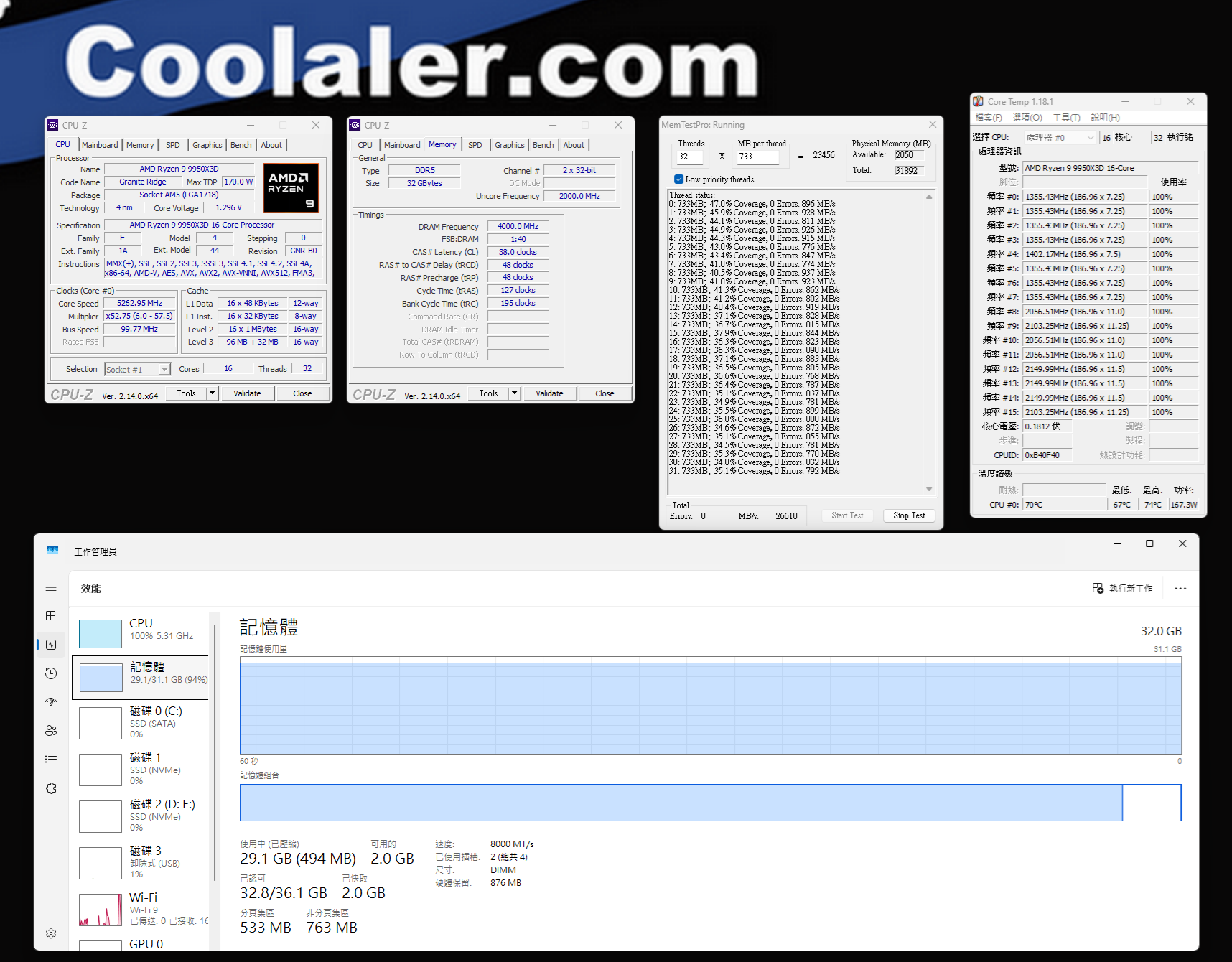Viewport: 1232px width, 962px height.
Task: Switch to SPD tab in left CPU-Z window
Action: pos(173,145)
